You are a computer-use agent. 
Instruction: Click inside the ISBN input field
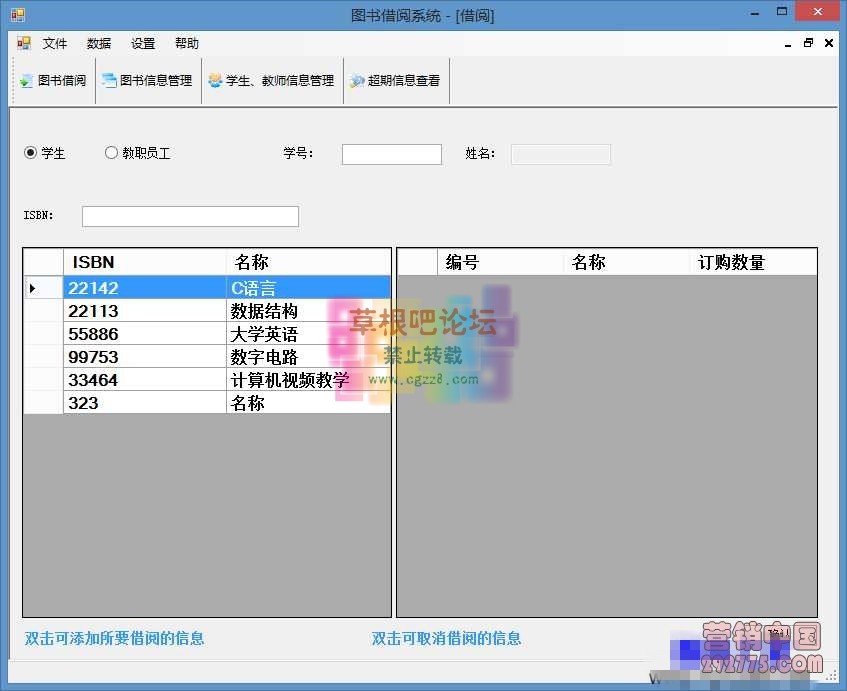pyautogui.click(x=190, y=215)
